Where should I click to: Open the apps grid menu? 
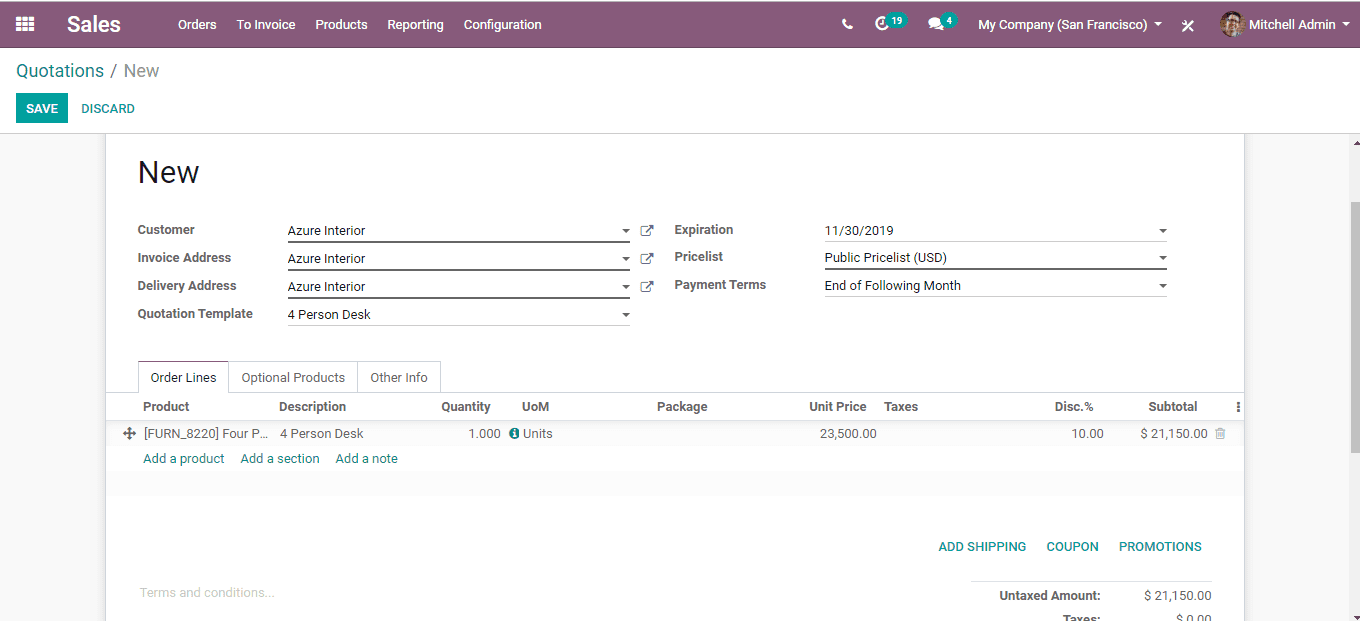click(x=25, y=24)
